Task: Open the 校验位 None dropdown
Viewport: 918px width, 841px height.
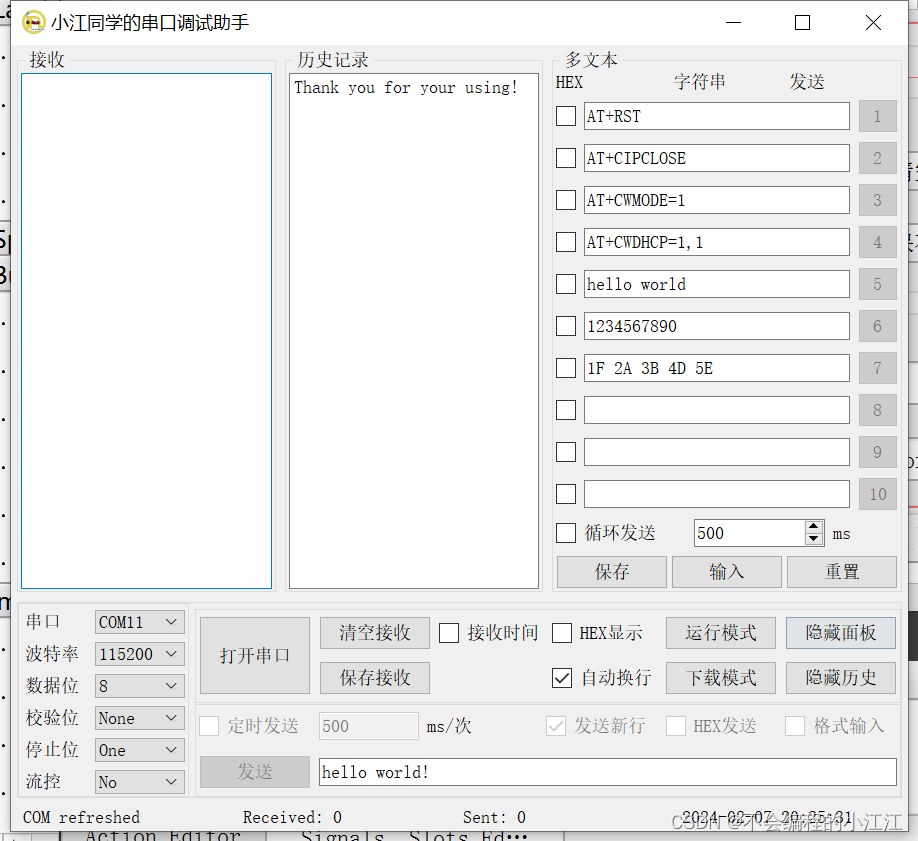Action: click(x=140, y=718)
